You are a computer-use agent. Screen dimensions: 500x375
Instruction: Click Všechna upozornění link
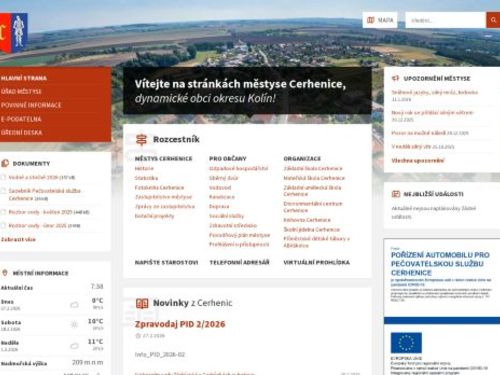(x=418, y=161)
